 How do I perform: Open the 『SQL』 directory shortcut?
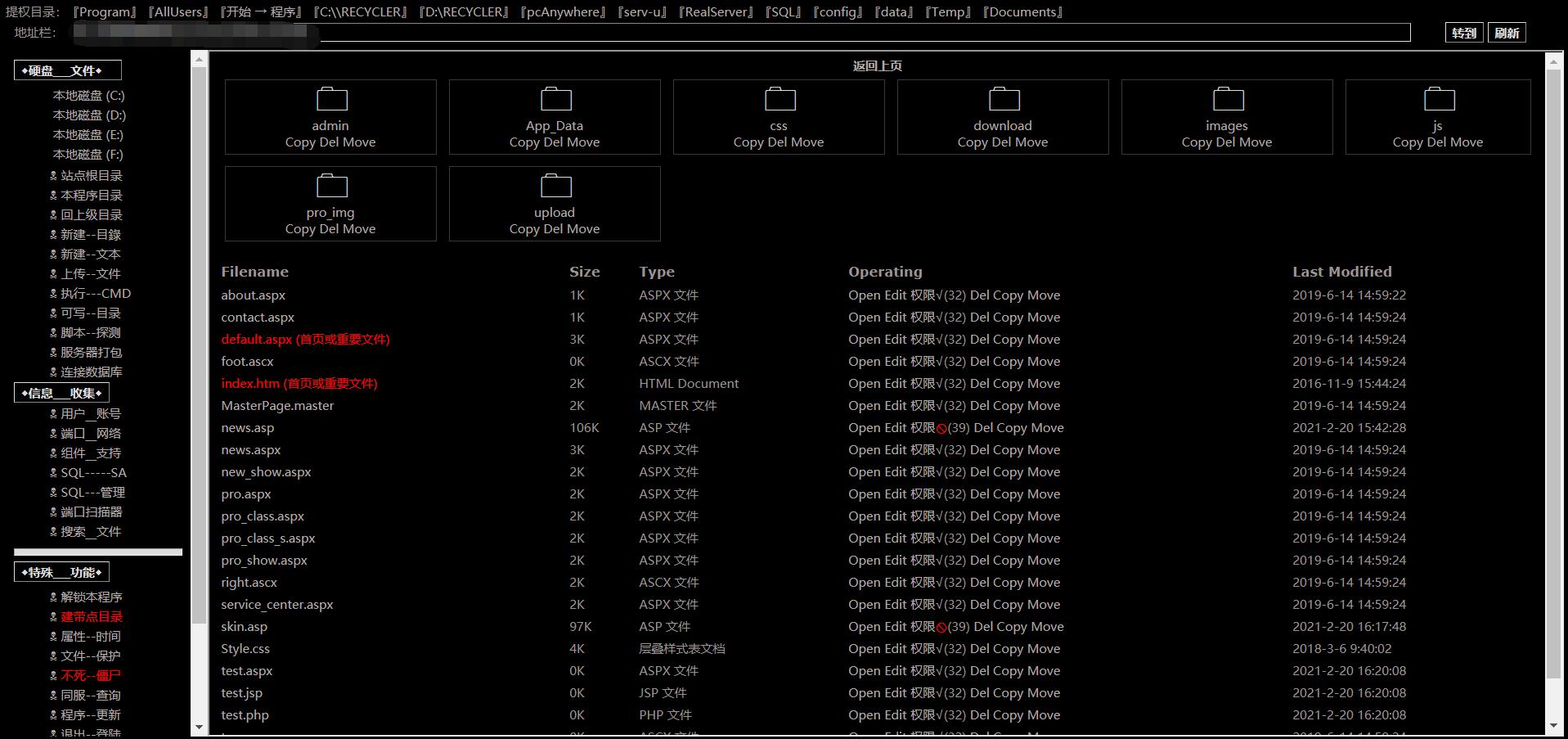784,11
